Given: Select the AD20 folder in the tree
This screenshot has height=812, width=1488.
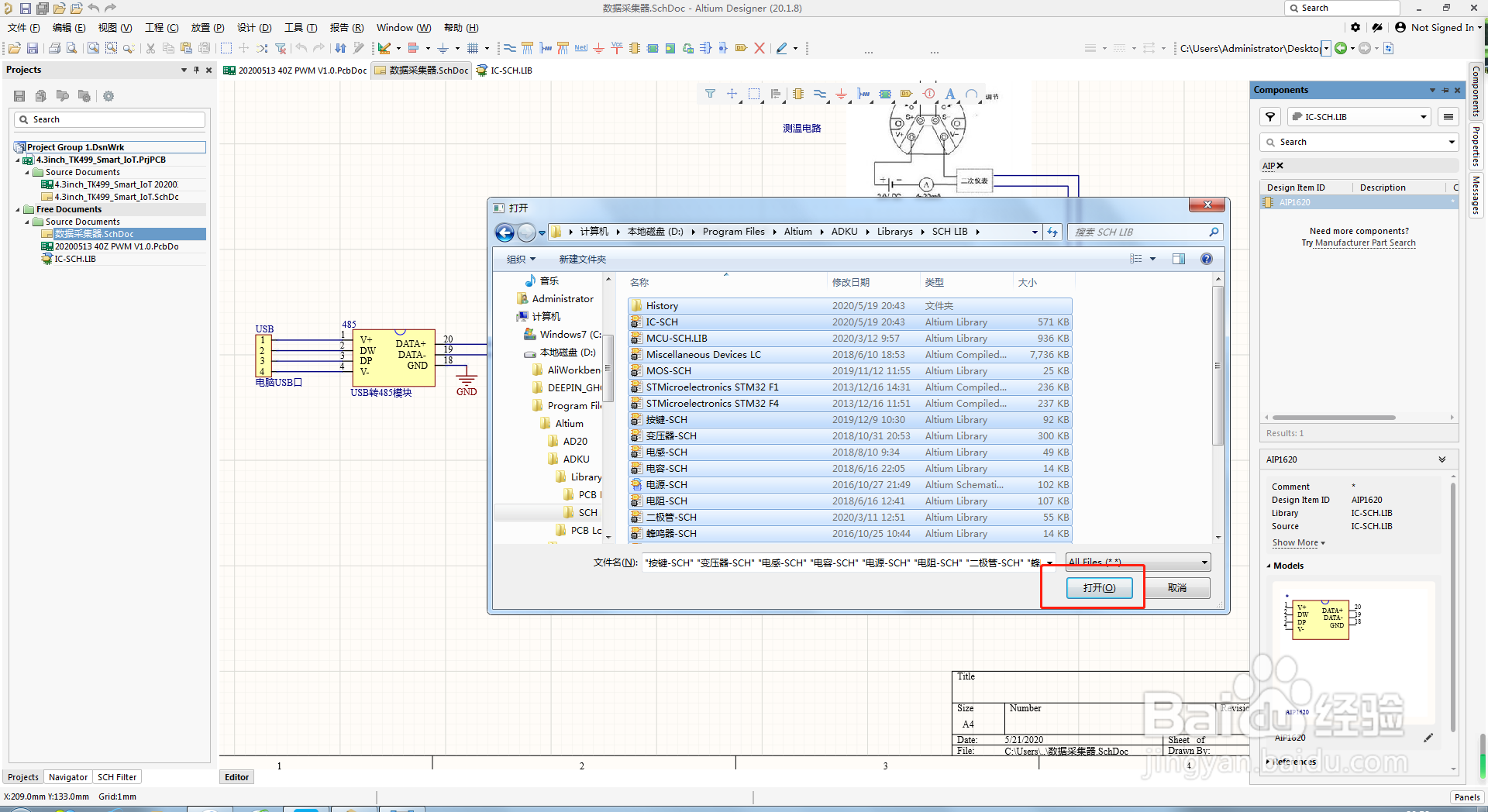Looking at the screenshot, I should pos(575,442).
